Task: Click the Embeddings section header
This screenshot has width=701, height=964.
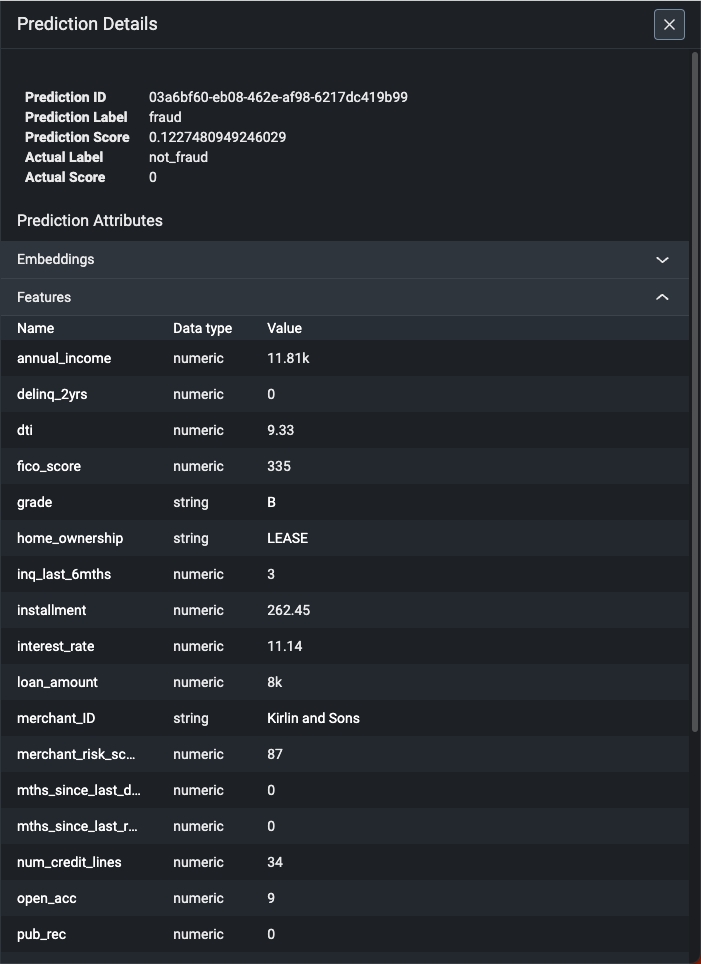Action: point(56,260)
